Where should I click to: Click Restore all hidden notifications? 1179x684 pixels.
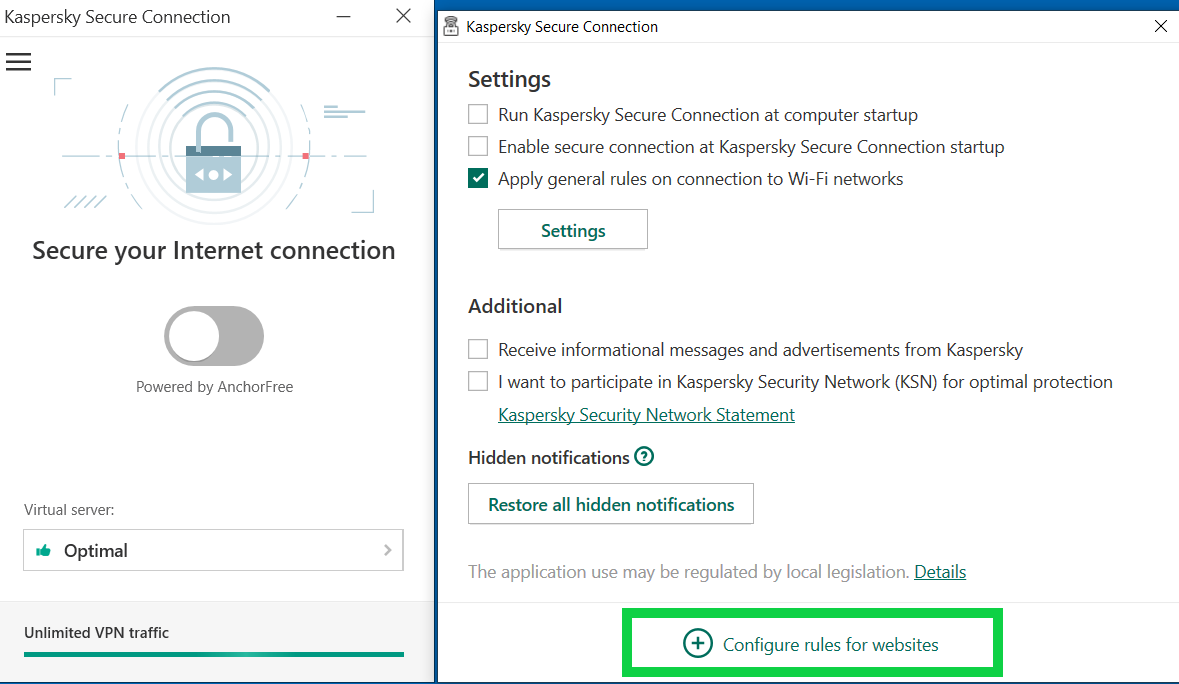pyautogui.click(x=611, y=504)
